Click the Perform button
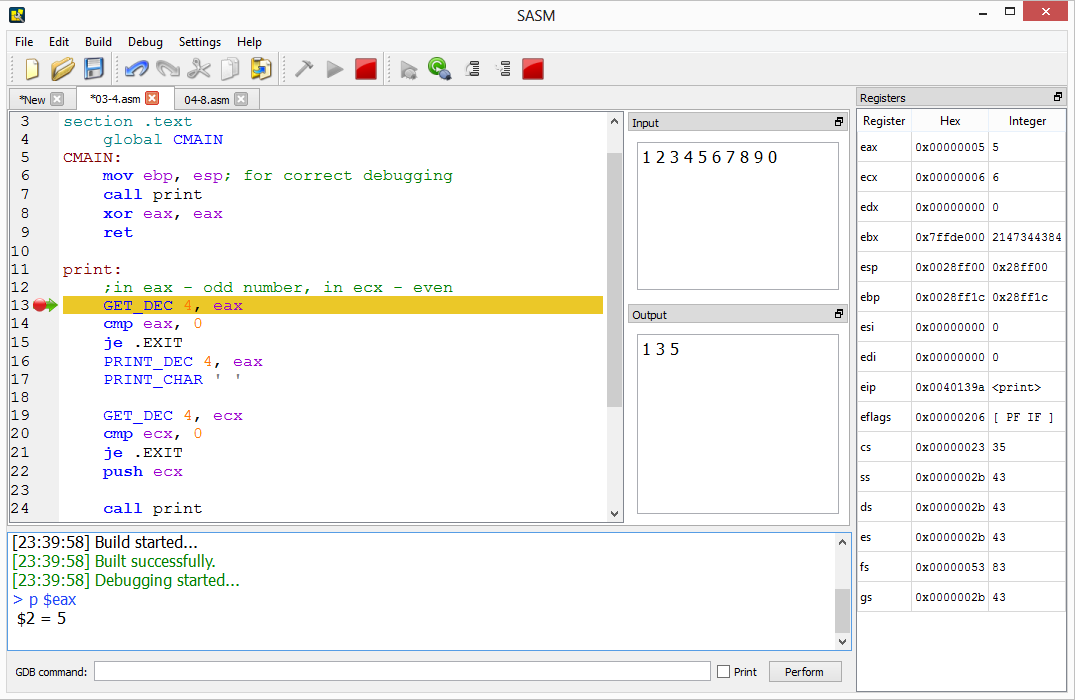Viewport: 1075px width, 700px height. coord(805,672)
